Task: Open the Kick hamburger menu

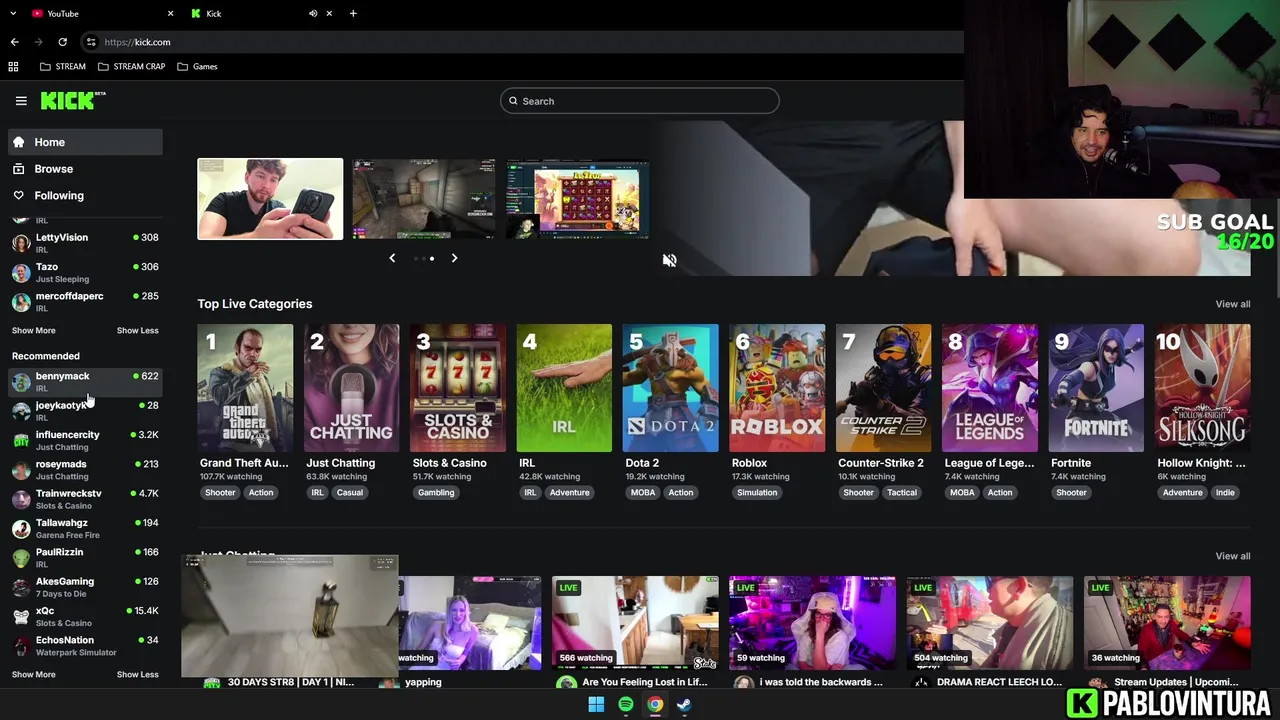Action: click(21, 101)
